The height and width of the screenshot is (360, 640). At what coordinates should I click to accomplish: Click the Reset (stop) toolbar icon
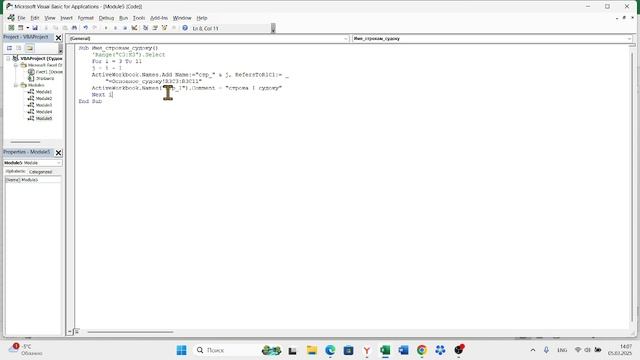[x=125, y=28]
